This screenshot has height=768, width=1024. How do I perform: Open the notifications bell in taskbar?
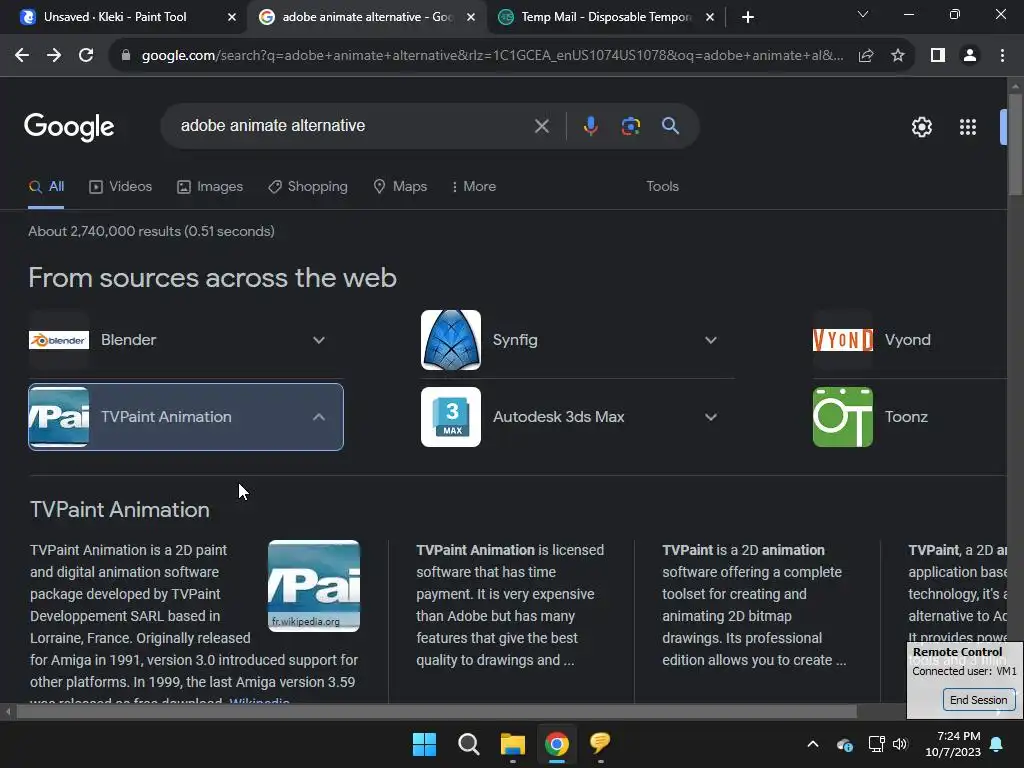(997, 744)
